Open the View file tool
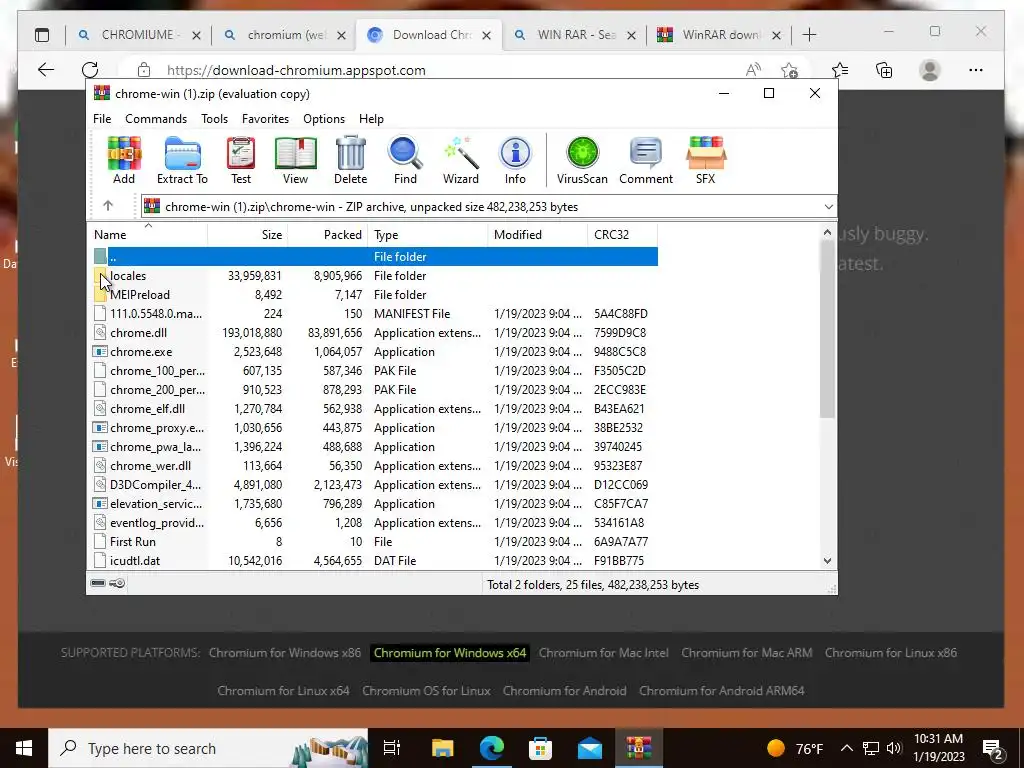1024x768 pixels. (x=295, y=161)
